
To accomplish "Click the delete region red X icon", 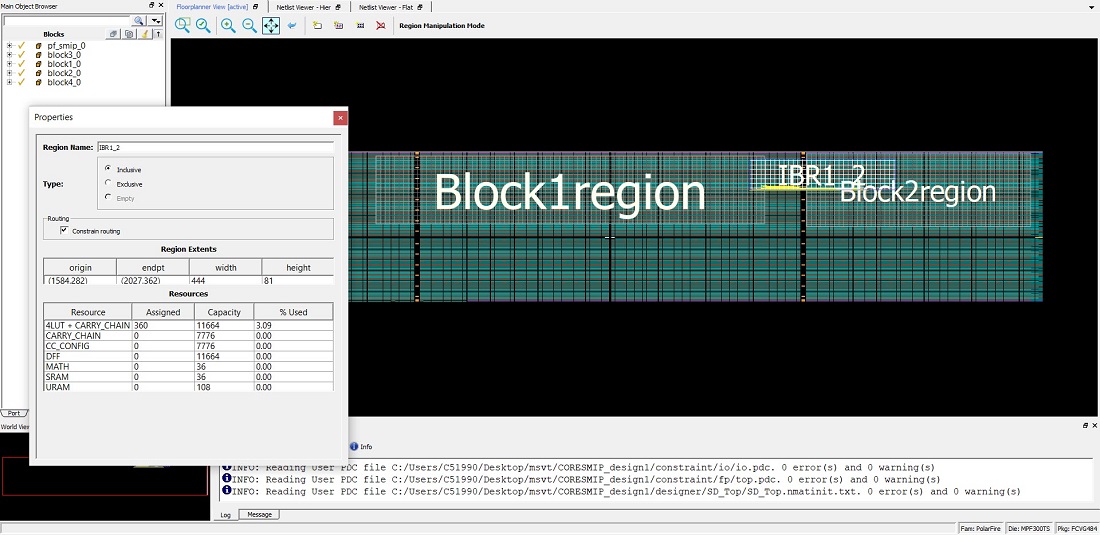I will coord(380,26).
